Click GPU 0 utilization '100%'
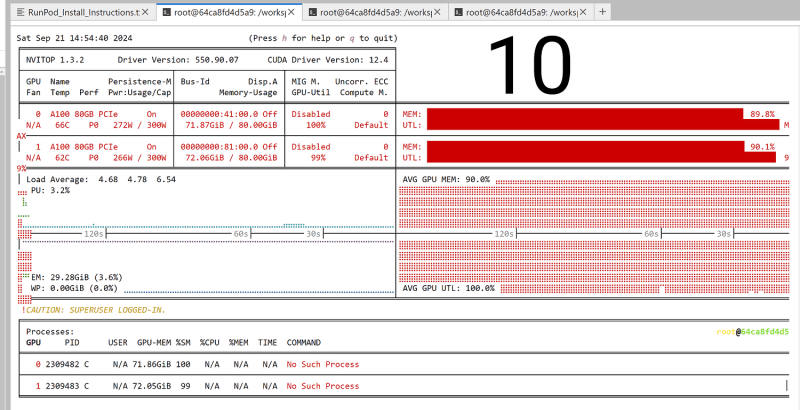The width and height of the screenshot is (800, 410). tap(316, 125)
